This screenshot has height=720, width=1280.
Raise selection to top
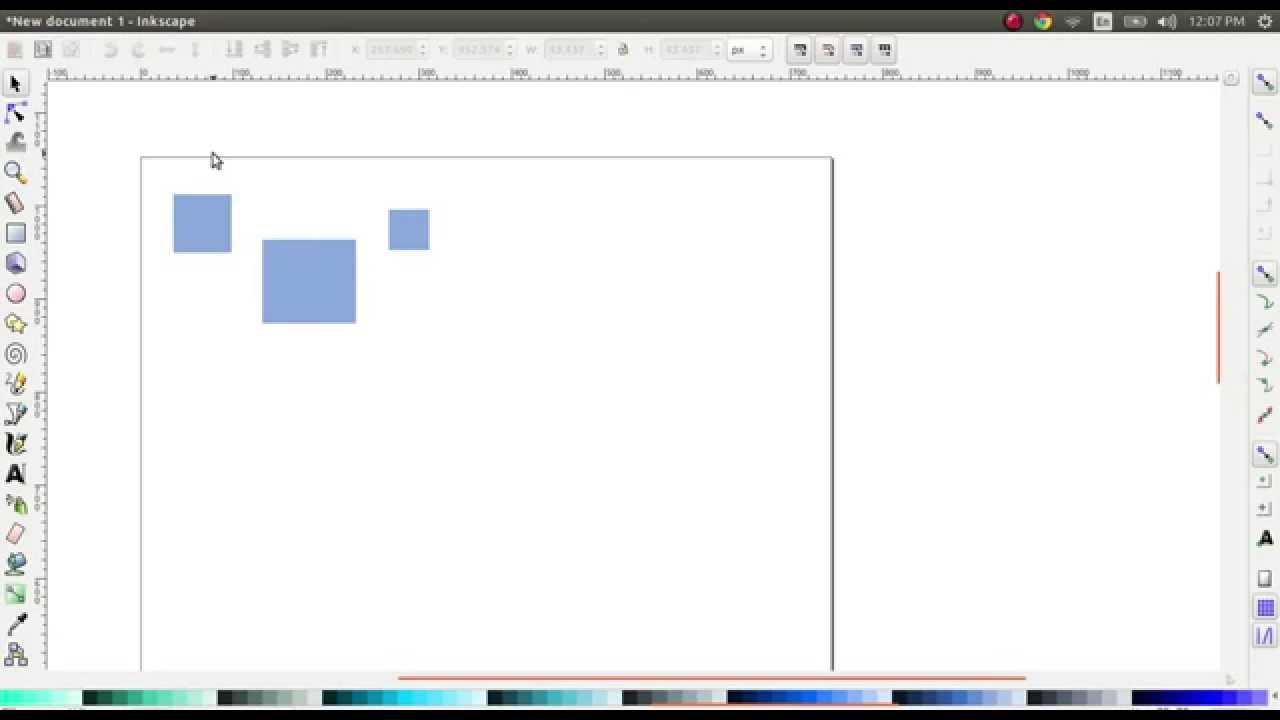(x=319, y=49)
